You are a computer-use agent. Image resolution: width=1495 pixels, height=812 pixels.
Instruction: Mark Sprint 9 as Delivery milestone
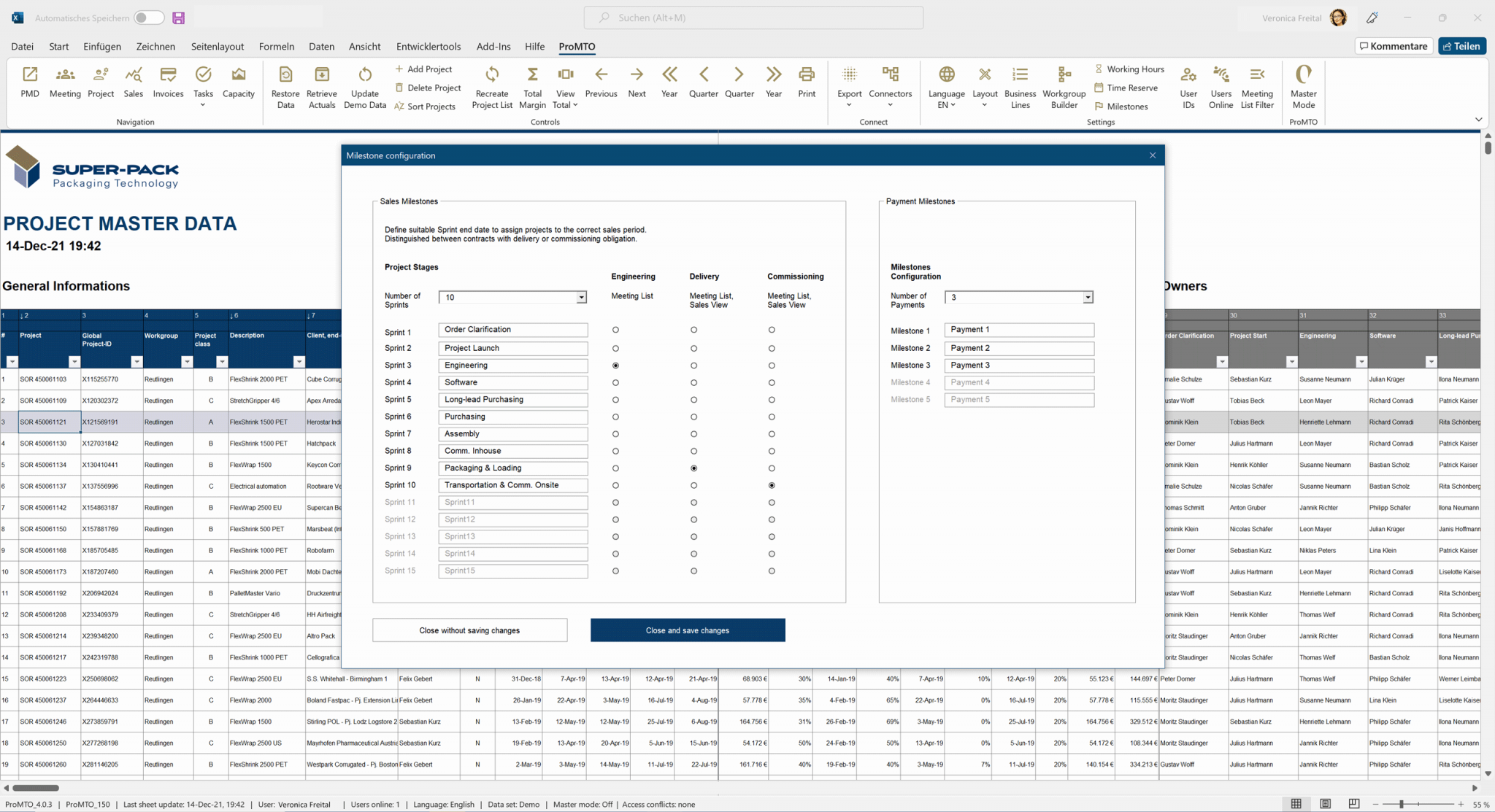[x=693, y=468]
